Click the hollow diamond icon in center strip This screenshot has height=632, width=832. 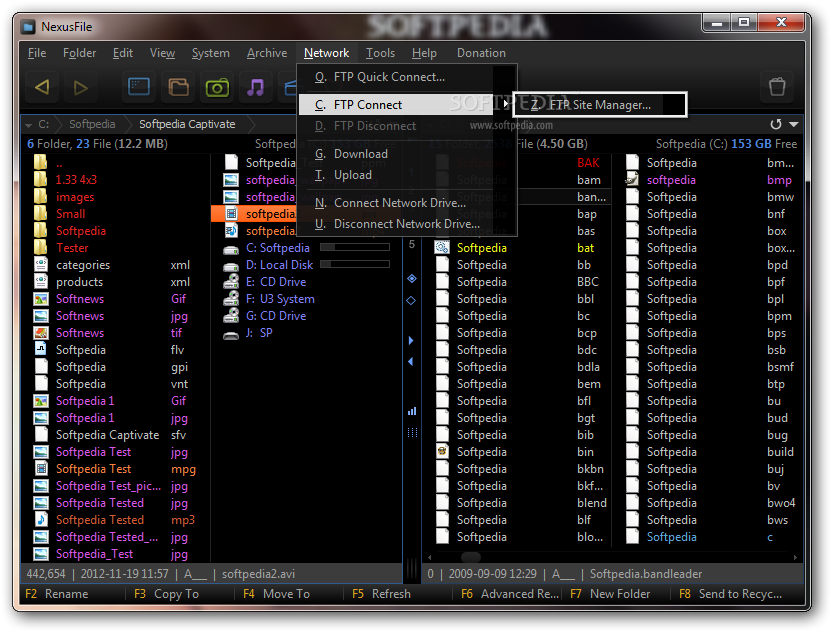[x=411, y=300]
